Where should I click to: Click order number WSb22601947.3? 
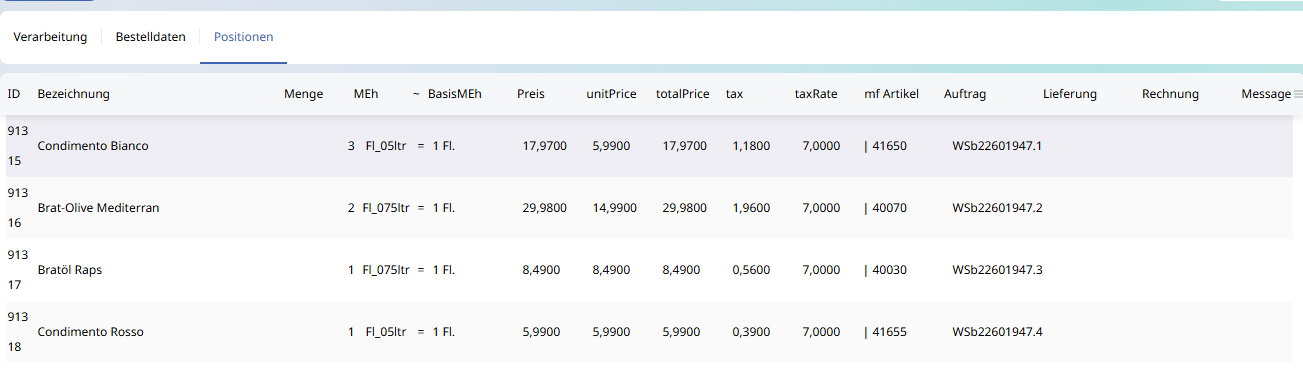pos(997,270)
